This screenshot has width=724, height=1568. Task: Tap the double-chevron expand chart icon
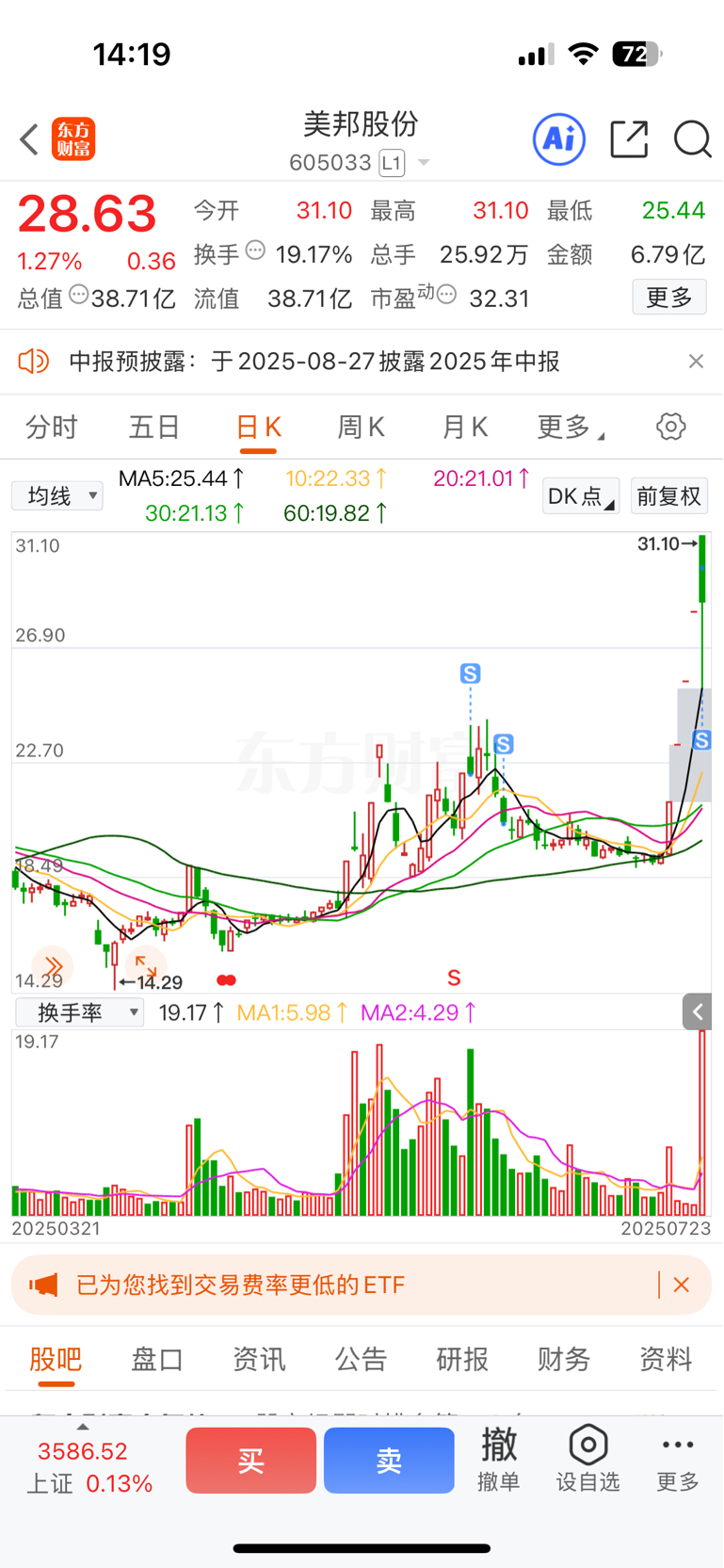53,966
